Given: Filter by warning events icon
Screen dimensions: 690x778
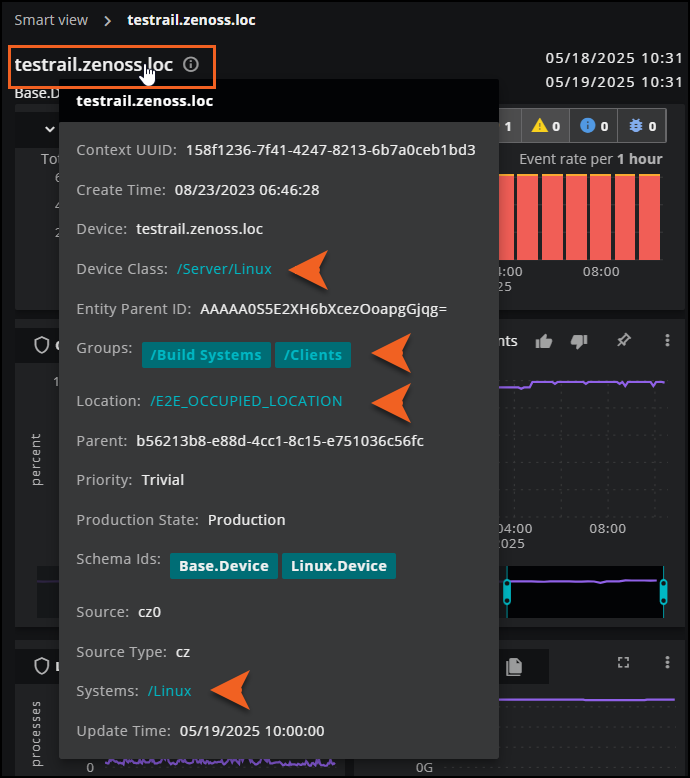Looking at the screenshot, I should (x=539, y=126).
